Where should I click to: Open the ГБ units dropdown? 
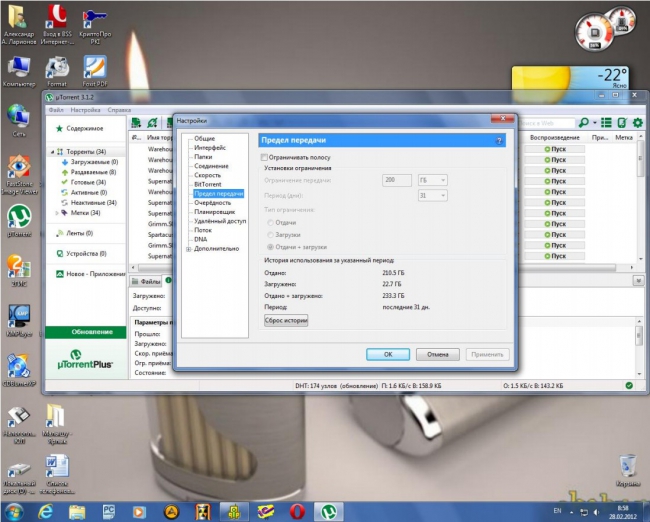[432, 180]
